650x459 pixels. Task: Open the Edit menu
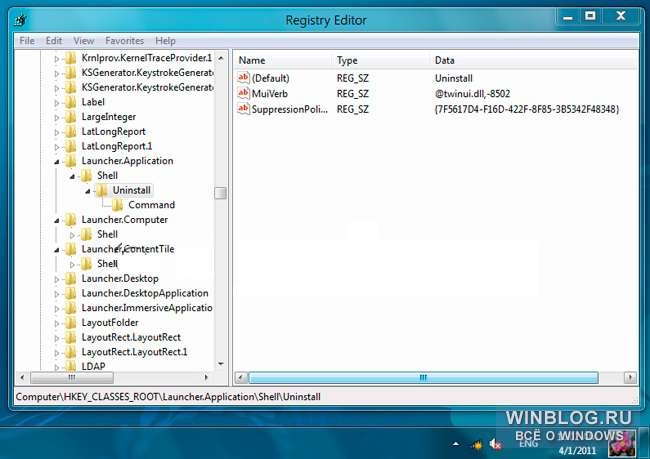coord(54,41)
